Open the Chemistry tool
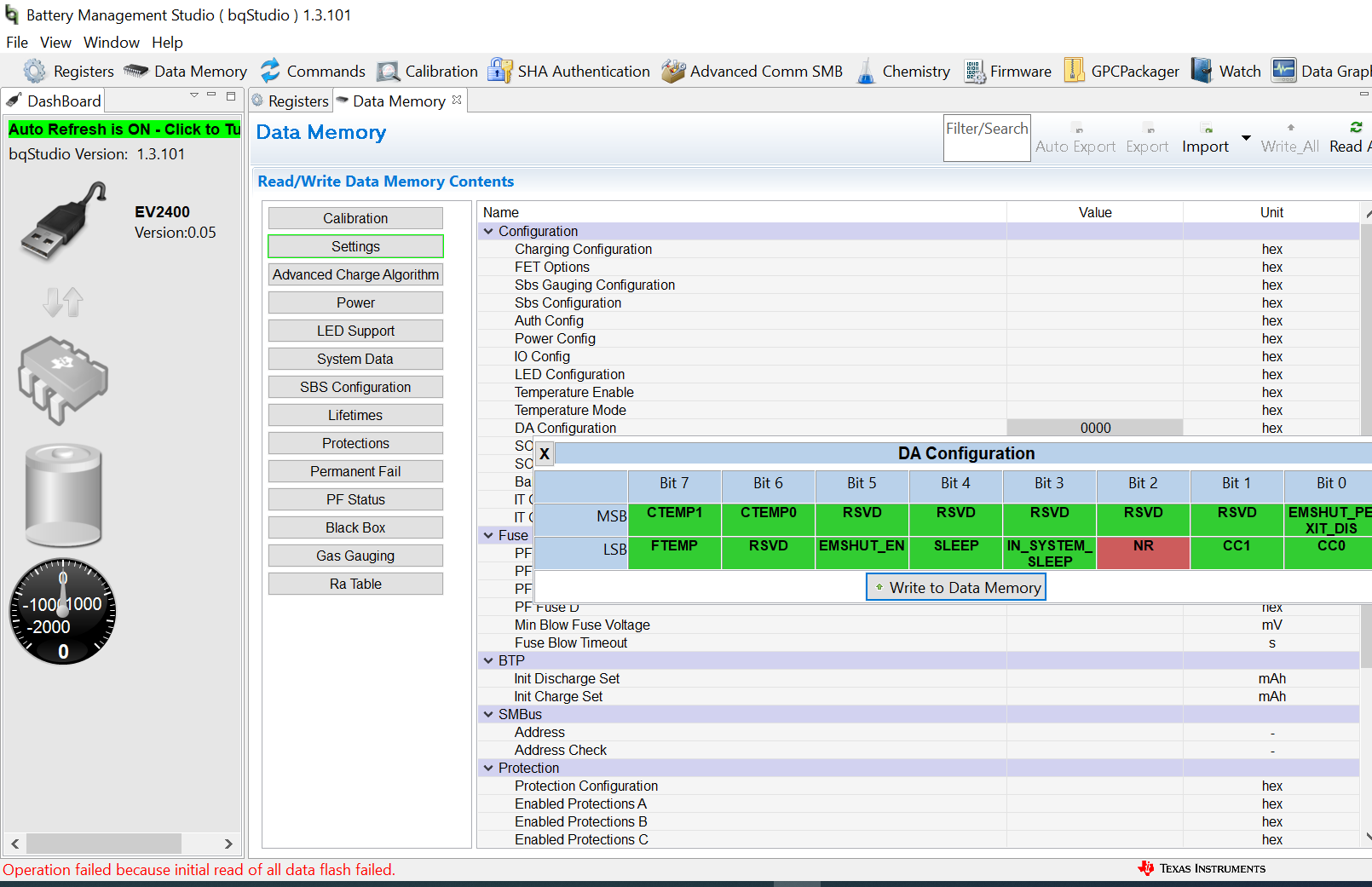This screenshot has height=887, width=1372. click(x=903, y=71)
